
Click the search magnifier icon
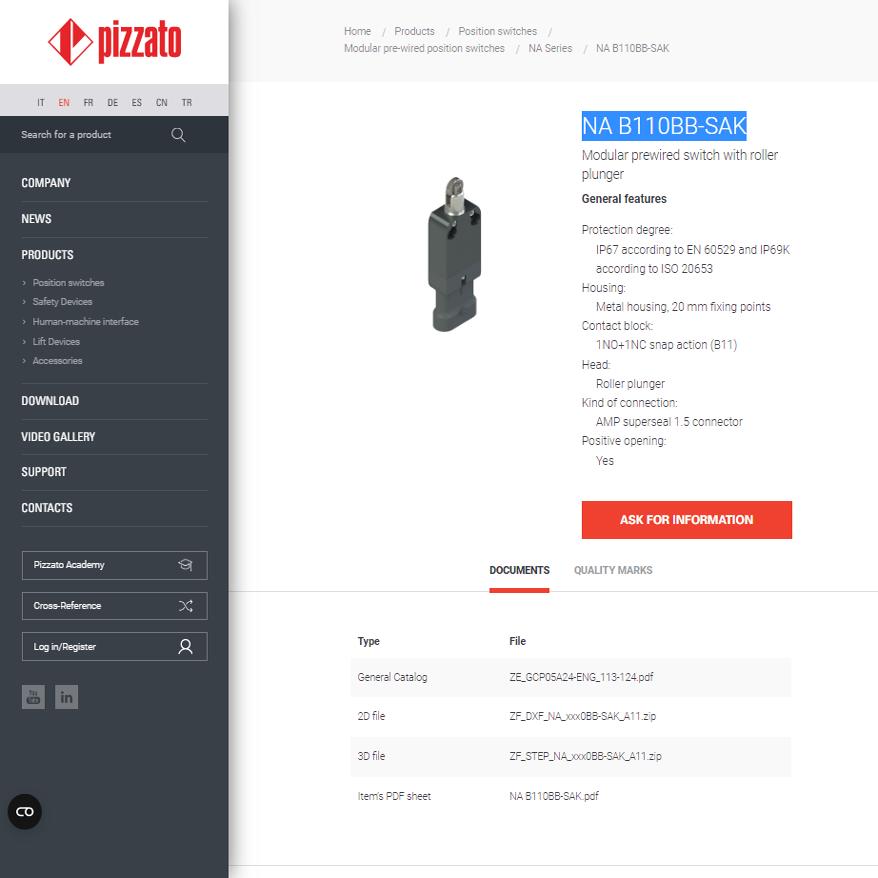pyautogui.click(x=178, y=135)
